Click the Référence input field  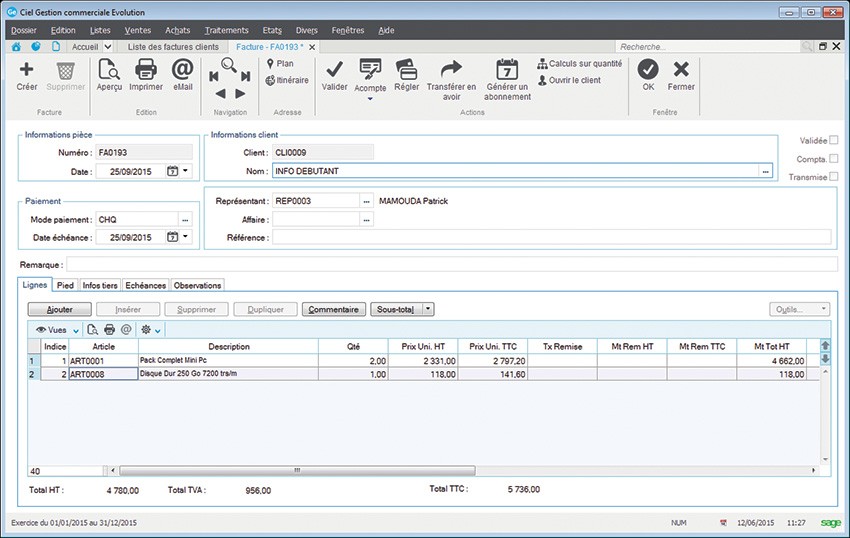click(x=550, y=237)
